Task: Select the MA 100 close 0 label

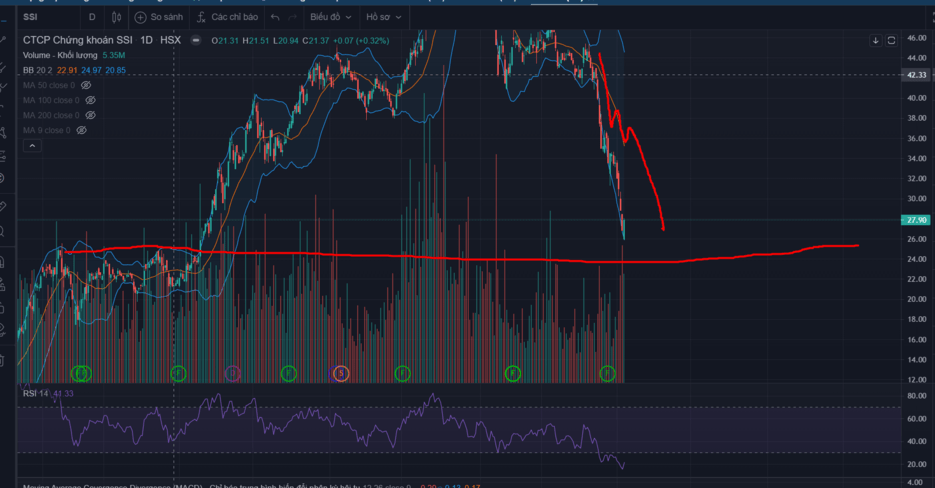Action: (51, 100)
